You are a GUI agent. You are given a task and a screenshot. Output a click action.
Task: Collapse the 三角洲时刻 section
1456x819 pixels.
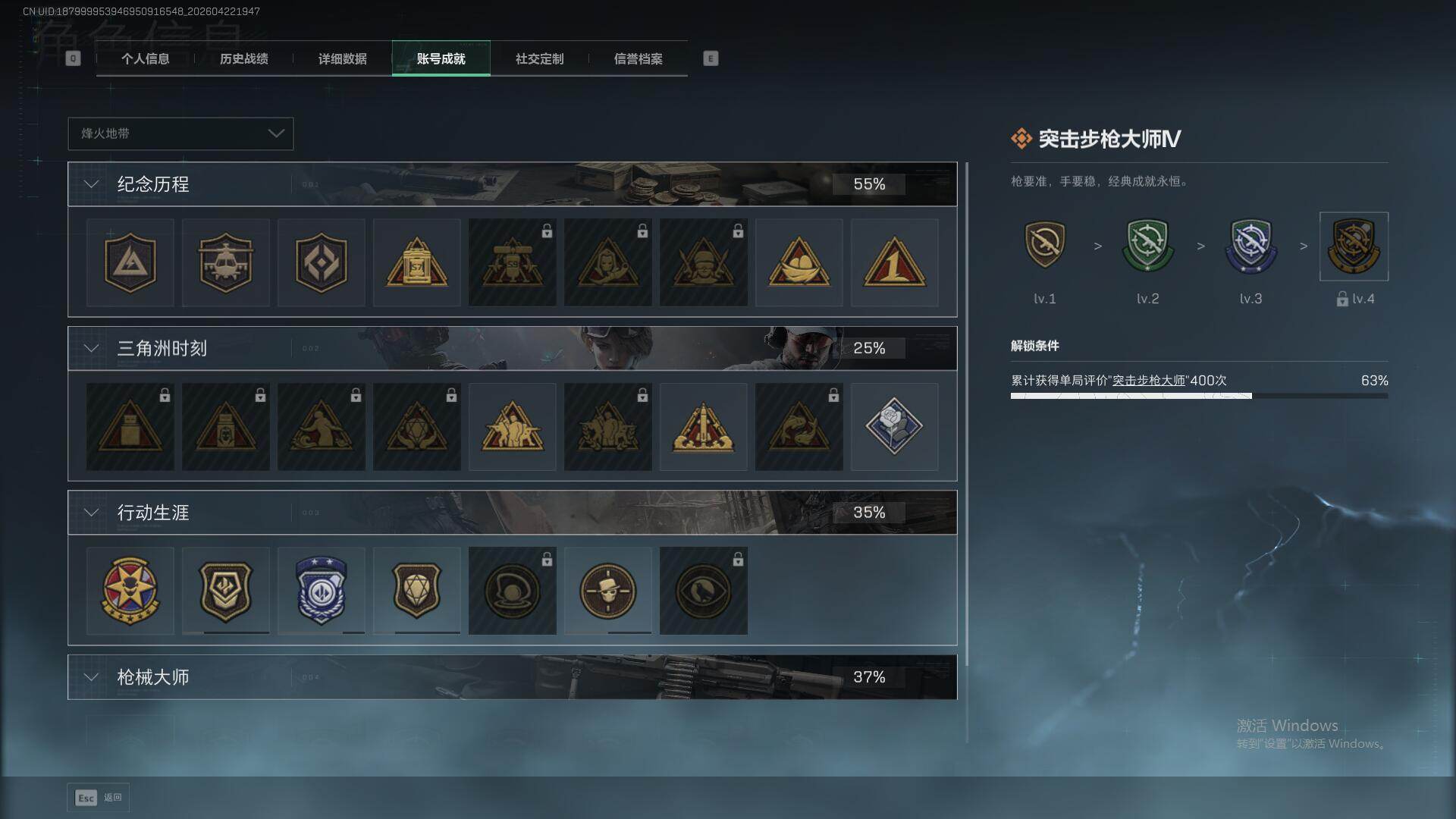pyautogui.click(x=92, y=348)
